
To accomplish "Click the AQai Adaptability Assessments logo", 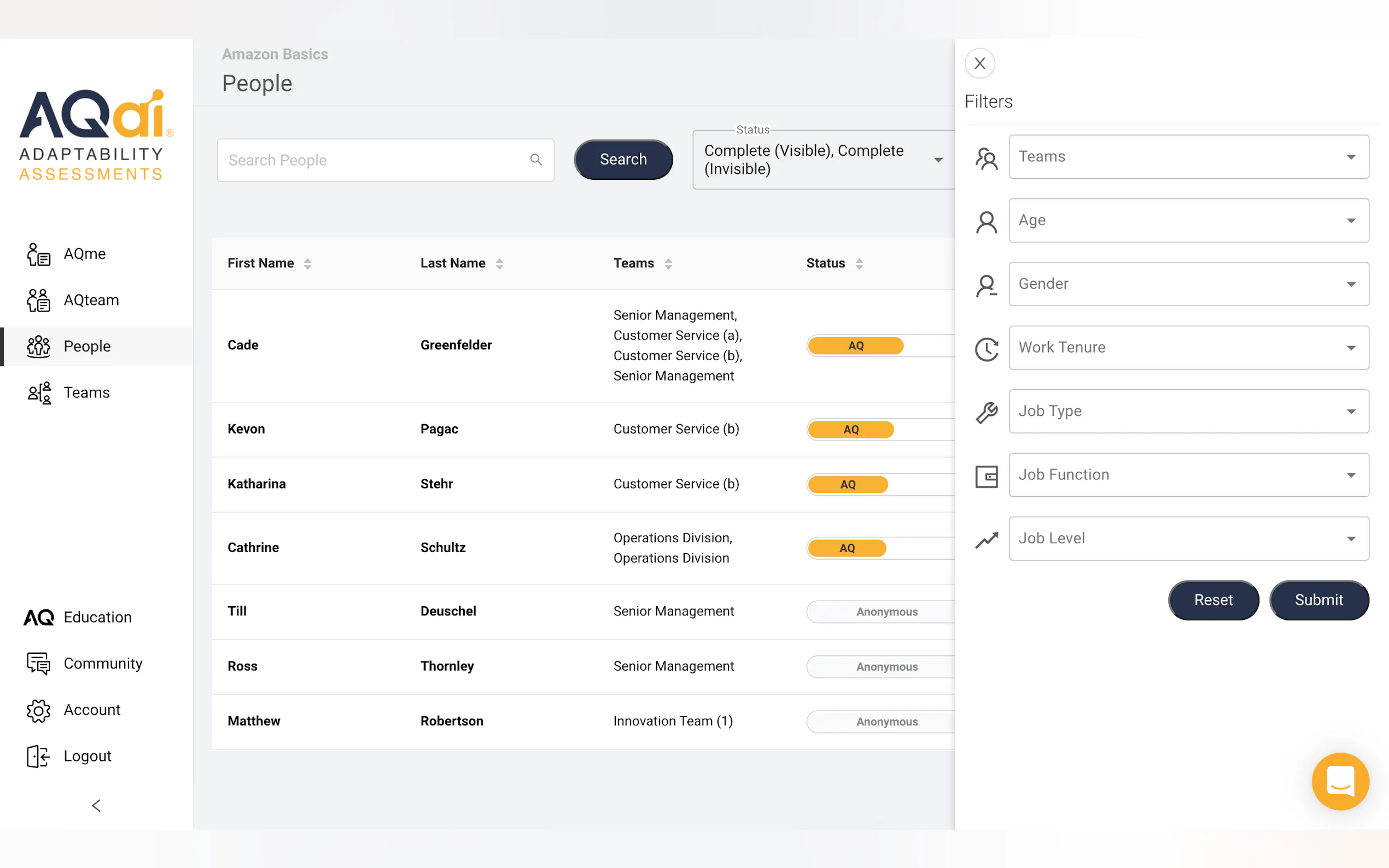I will pyautogui.click(x=95, y=135).
